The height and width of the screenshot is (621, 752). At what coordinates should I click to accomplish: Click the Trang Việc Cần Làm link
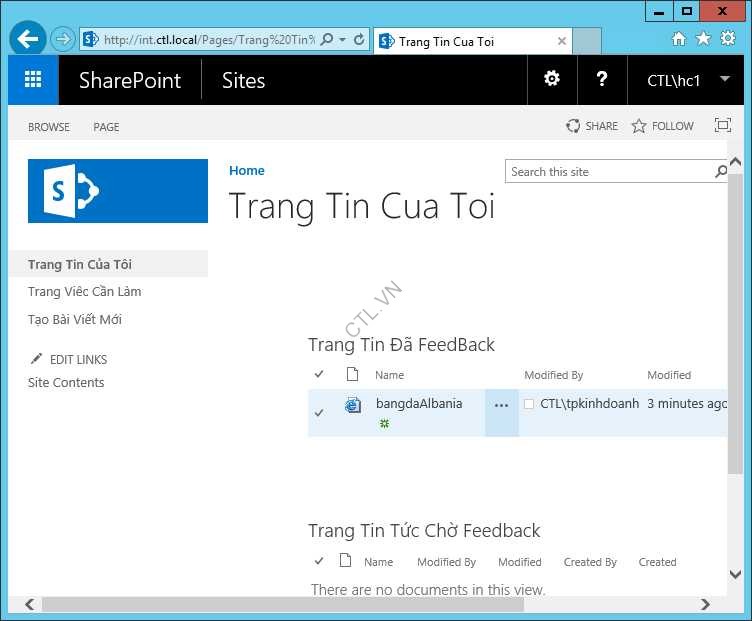pyautogui.click(x=85, y=292)
